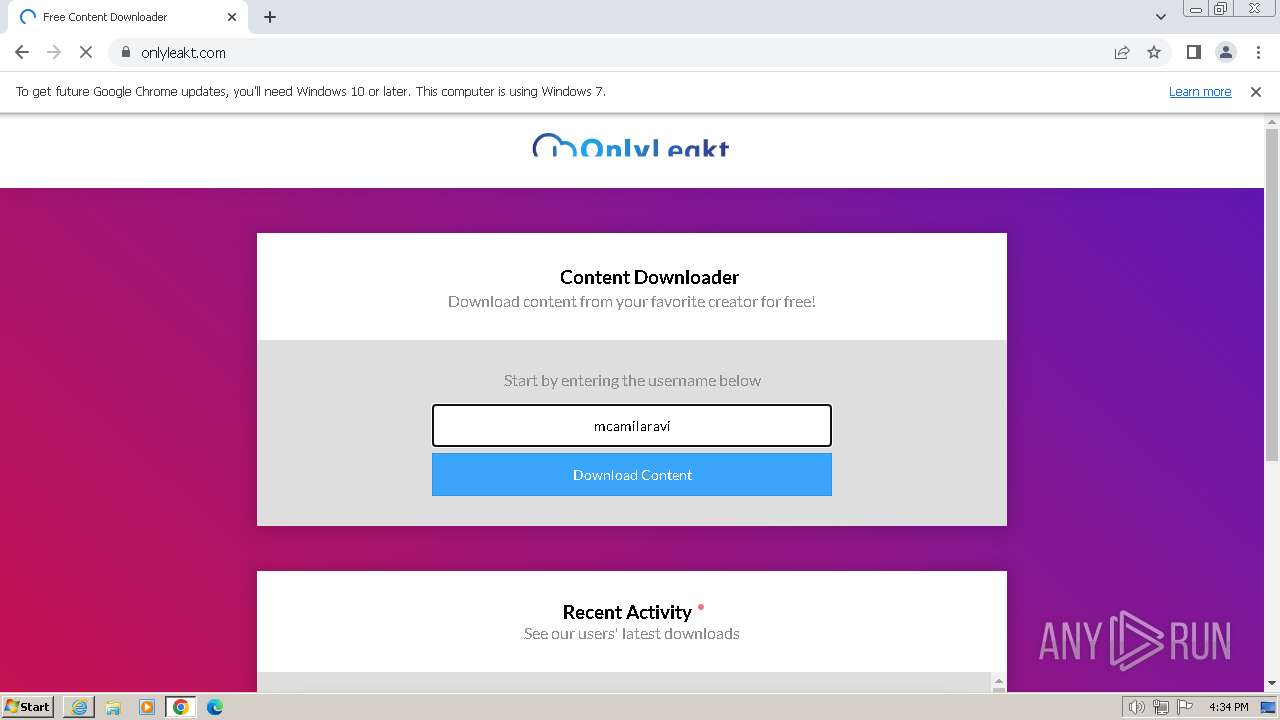This screenshot has height=720, width=1280.
Task: Click the OnlyLeakt logo
Action: pyautogui.click(x=631, y=146)
